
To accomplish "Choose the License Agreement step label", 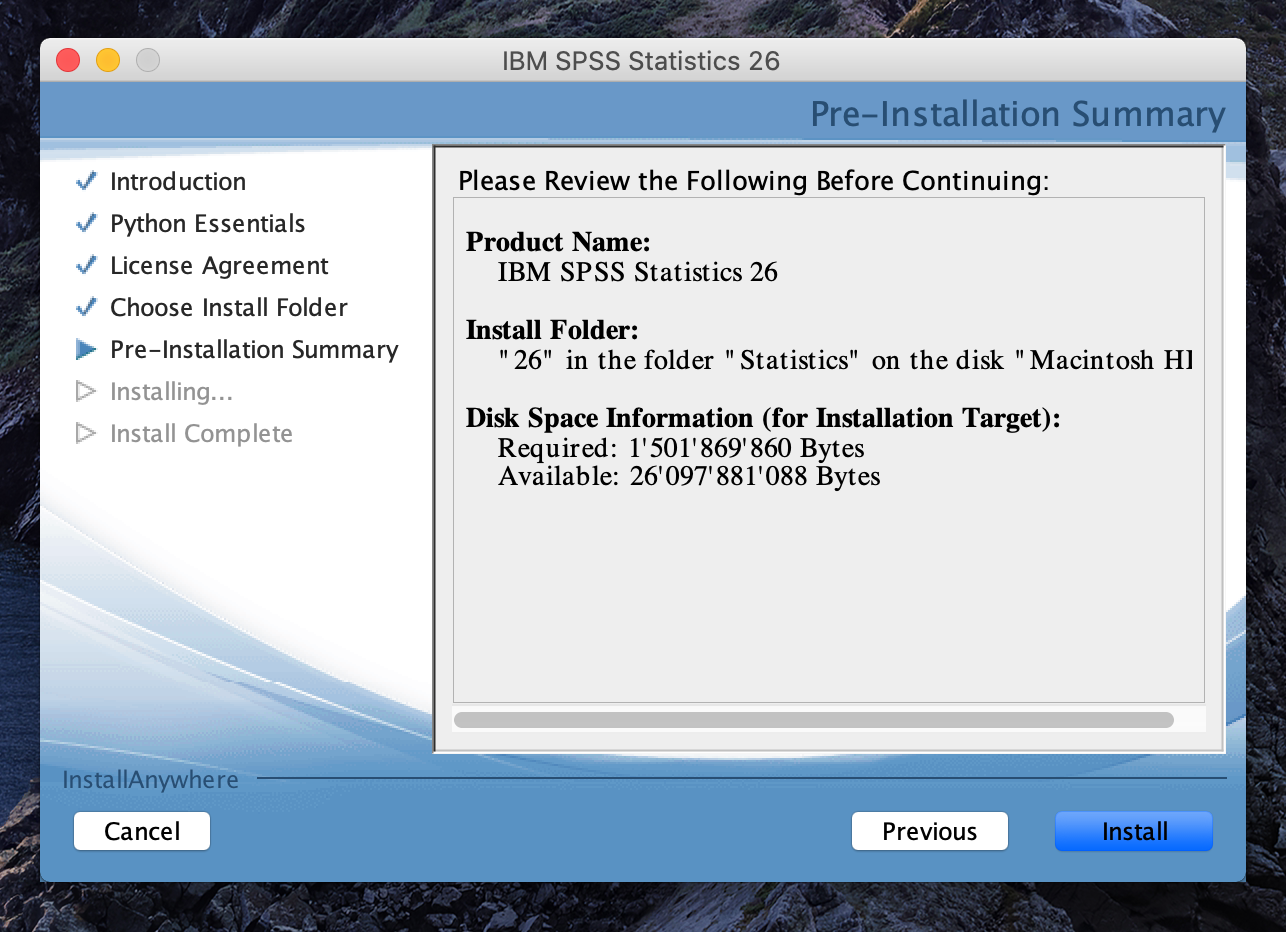I will pos(219,266).
